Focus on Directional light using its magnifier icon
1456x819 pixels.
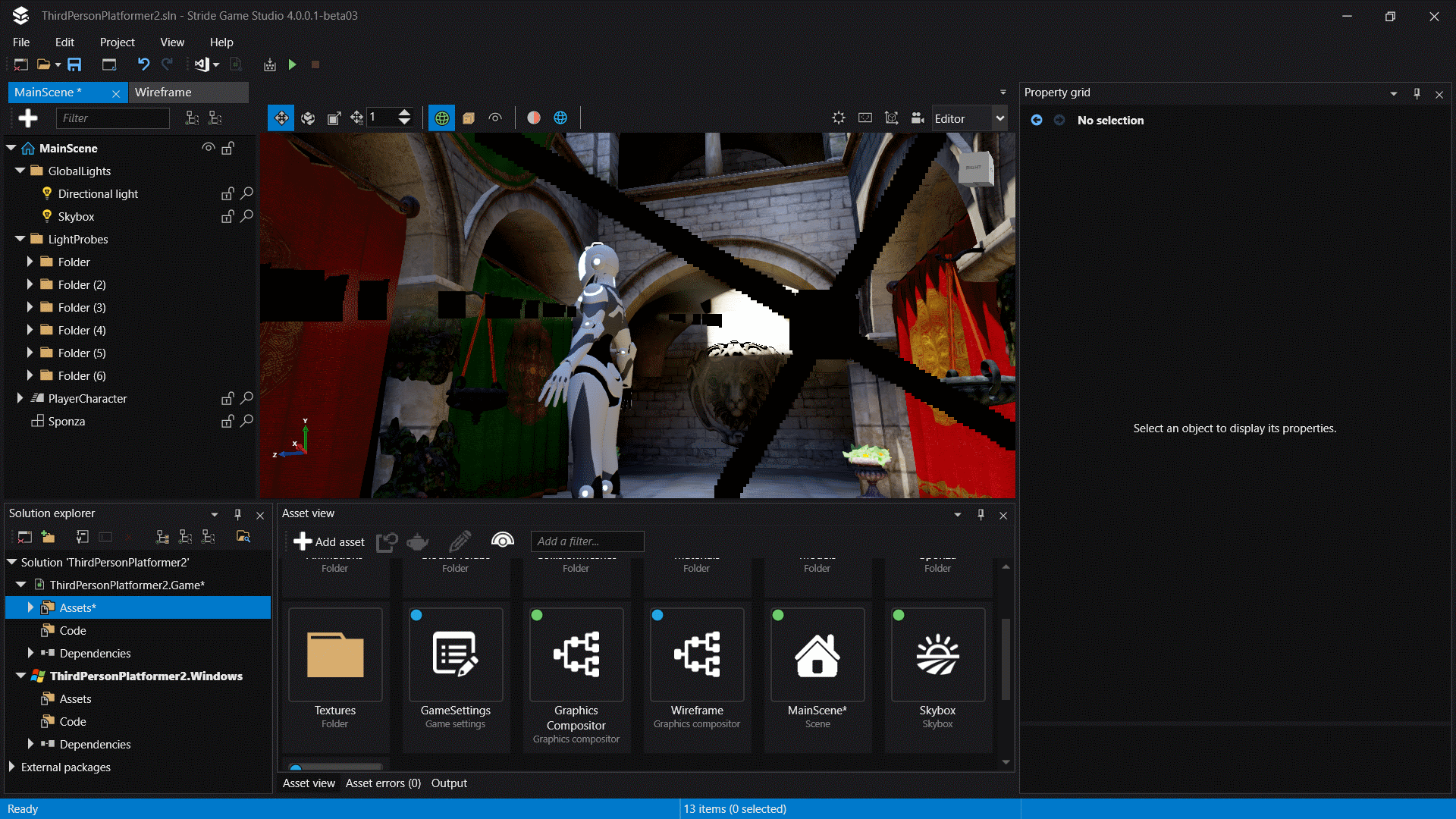point(246,193)
